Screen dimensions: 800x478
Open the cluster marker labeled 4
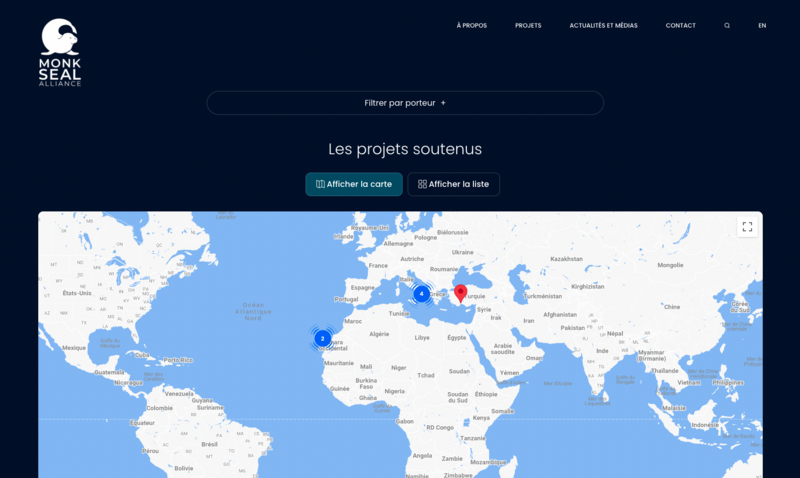[422, 294]
